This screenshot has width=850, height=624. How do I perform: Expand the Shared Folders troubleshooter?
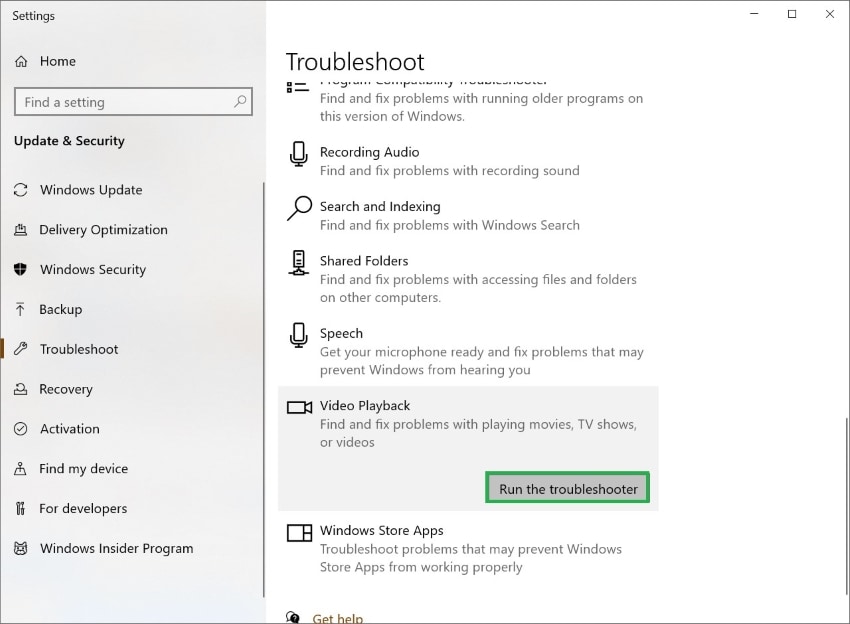click(364, 261)
